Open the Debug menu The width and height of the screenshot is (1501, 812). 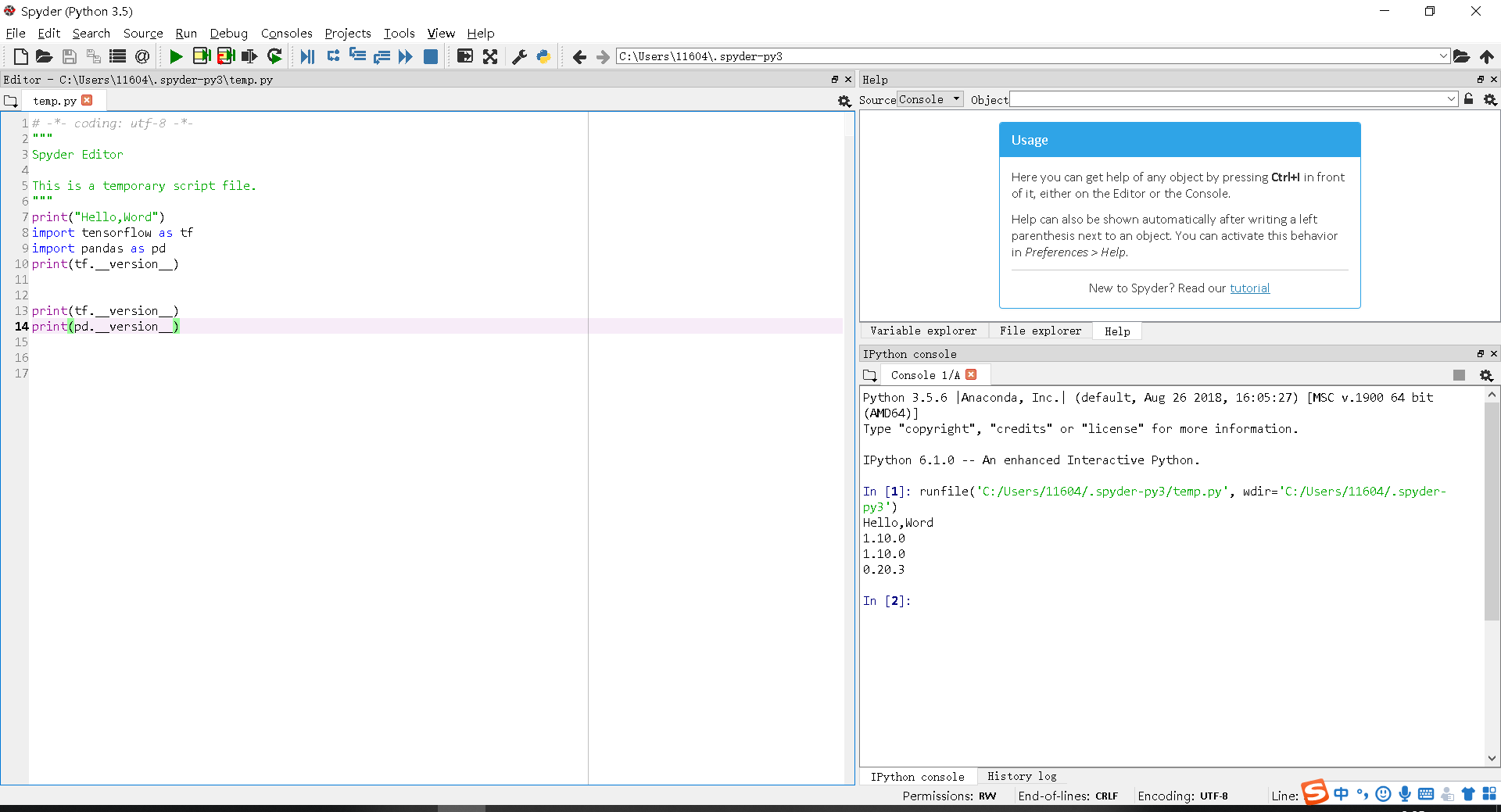pos(228,33)
